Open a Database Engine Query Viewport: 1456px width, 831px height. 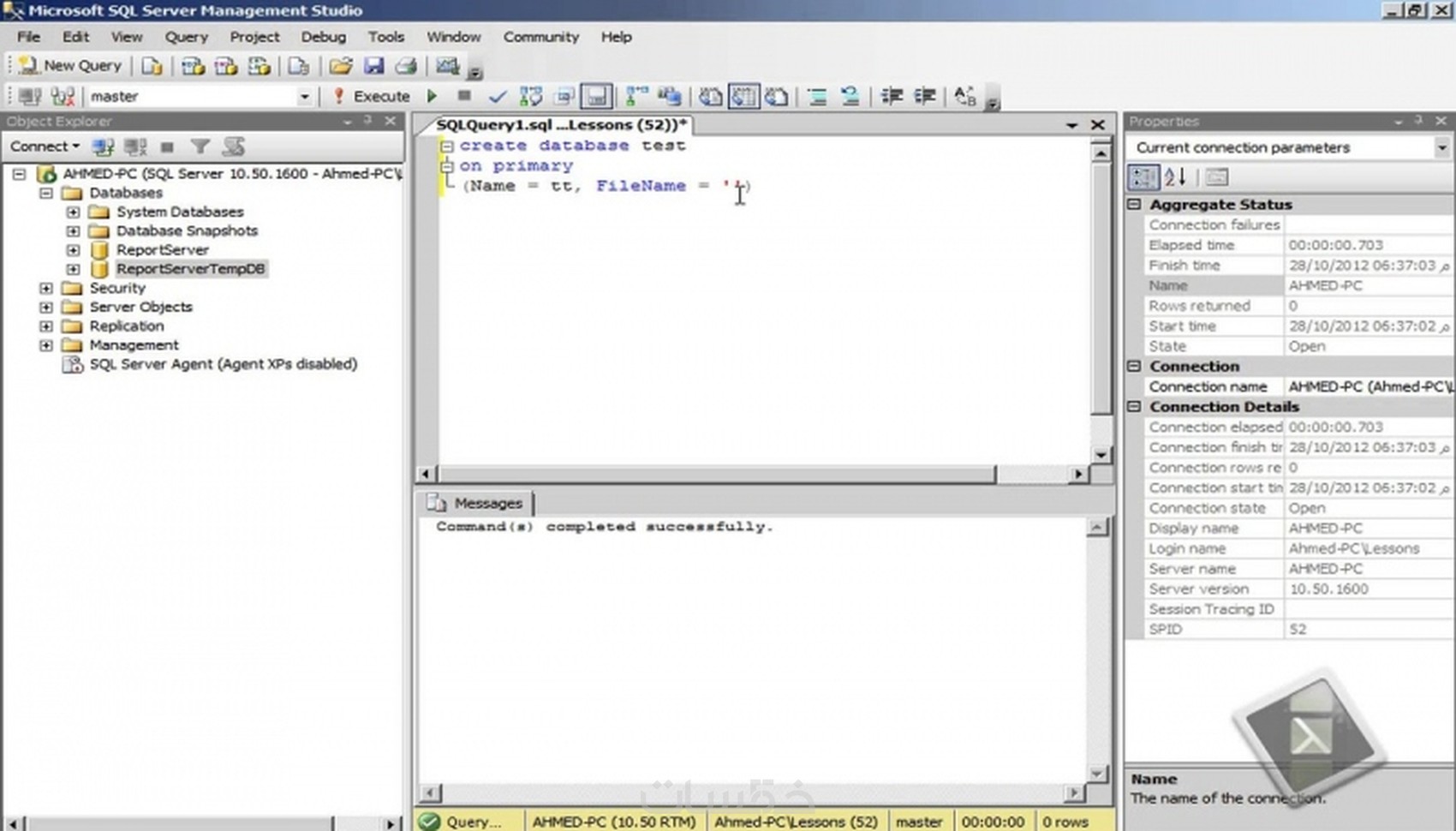click(x=152, y=66)
